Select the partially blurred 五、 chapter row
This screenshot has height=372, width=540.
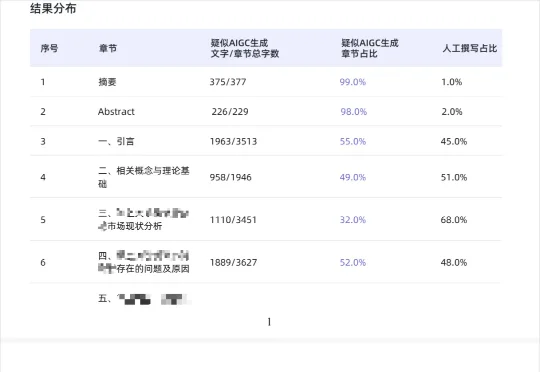coord(144,299)
